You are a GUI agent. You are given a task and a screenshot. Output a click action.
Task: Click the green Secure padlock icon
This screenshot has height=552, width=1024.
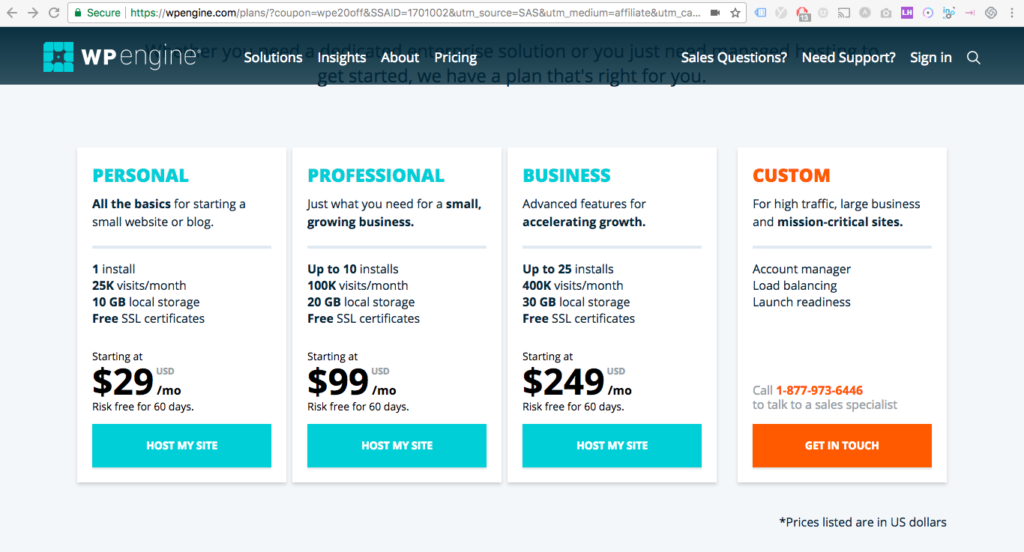tap(78, 12)
